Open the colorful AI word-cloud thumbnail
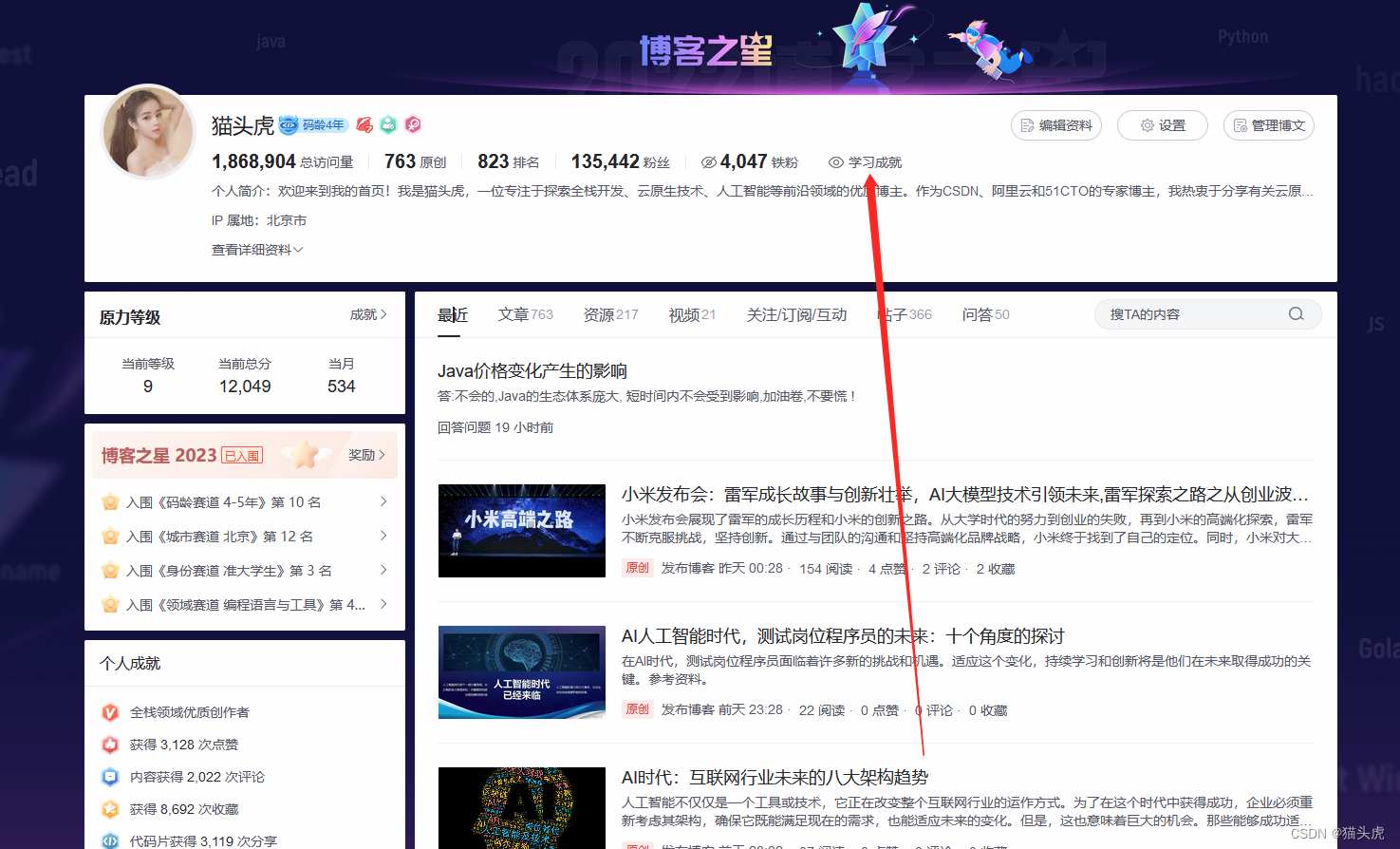 pos(522,808)
